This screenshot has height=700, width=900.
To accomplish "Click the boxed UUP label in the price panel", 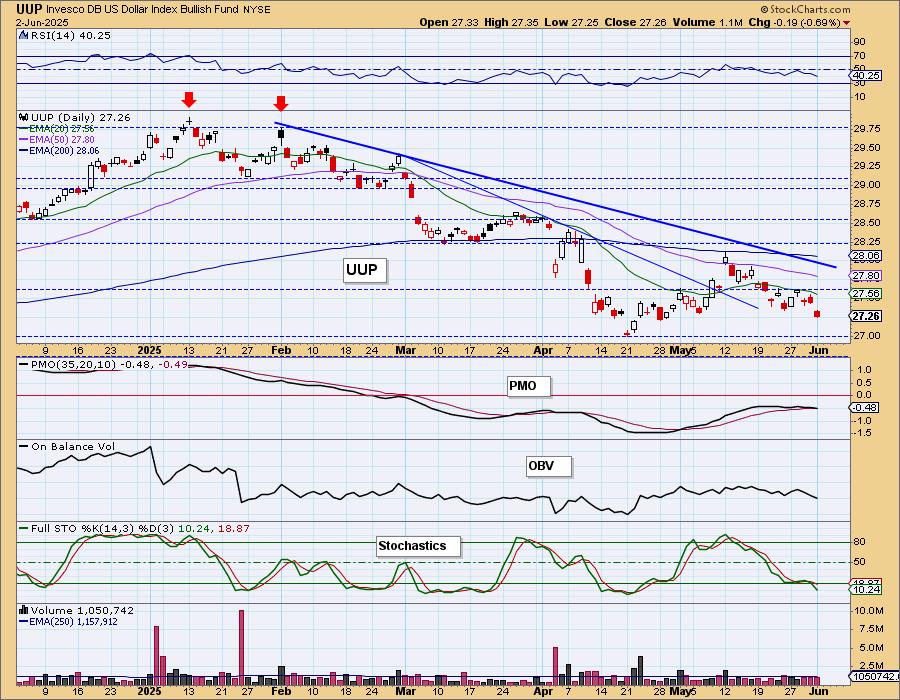I will tap(365, 270).
